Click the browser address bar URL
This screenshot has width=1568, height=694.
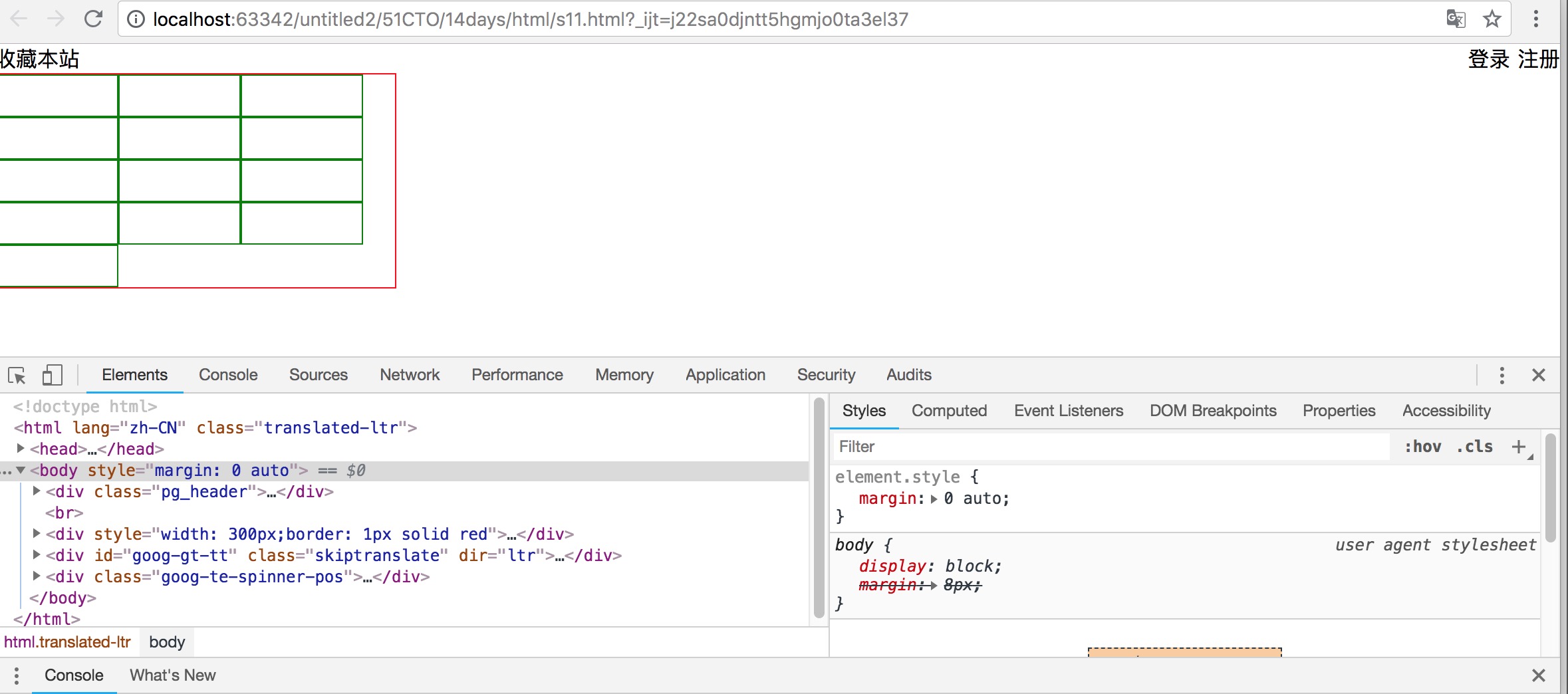[x=530, y=19]
